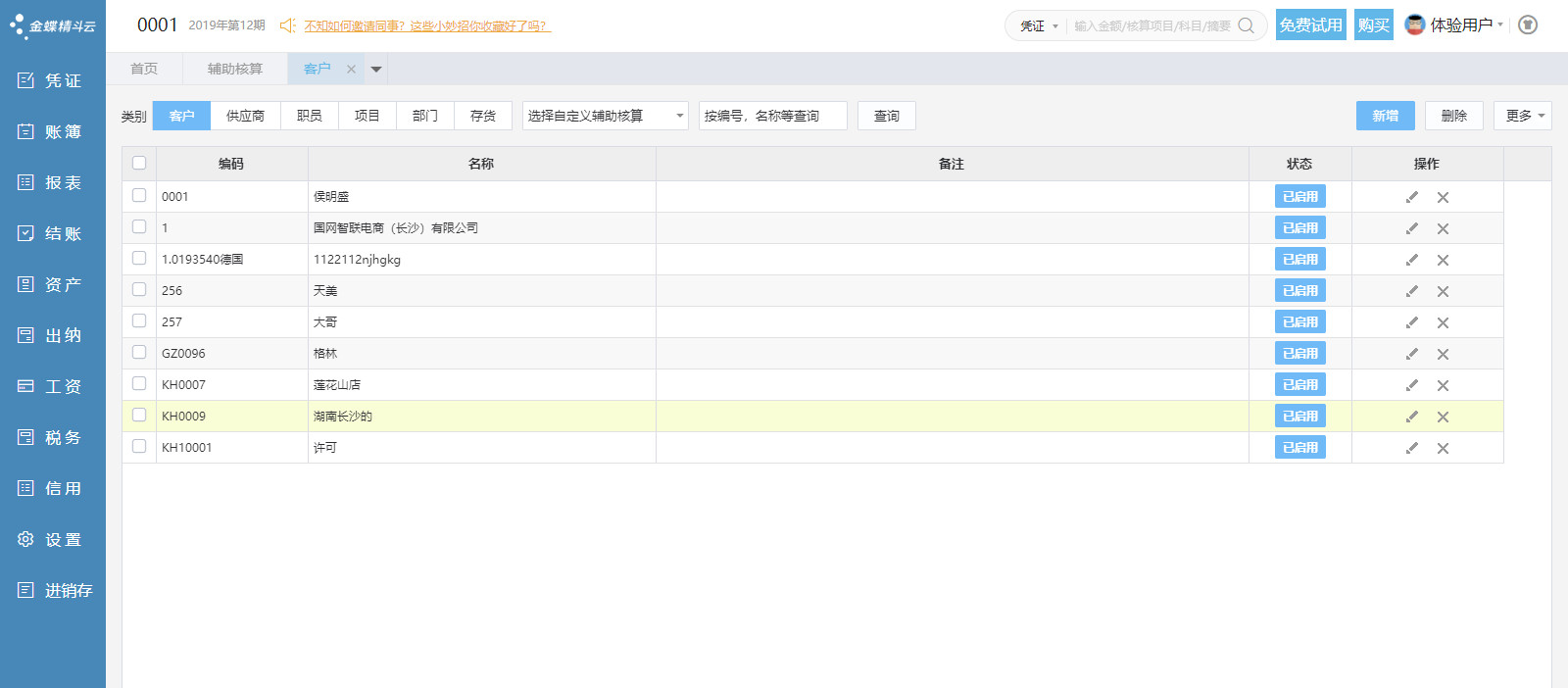Image resolution: width=1568 pixels, height=688 pixels.
Task: Select the 存货 category tab
Action: click(483, 116)
